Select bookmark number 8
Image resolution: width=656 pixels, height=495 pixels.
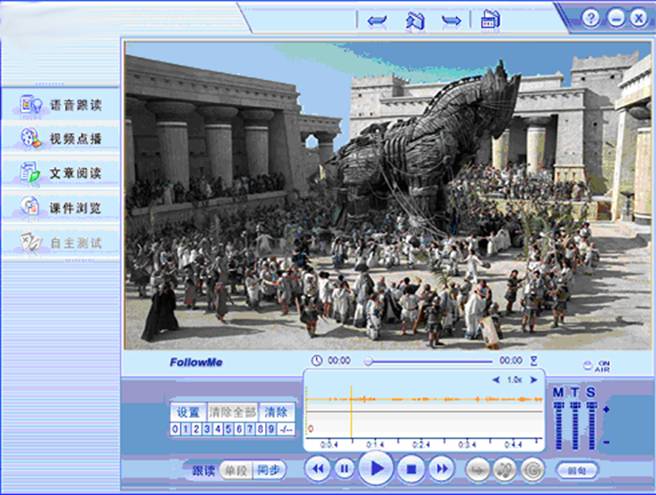click(x=260, y=429)
